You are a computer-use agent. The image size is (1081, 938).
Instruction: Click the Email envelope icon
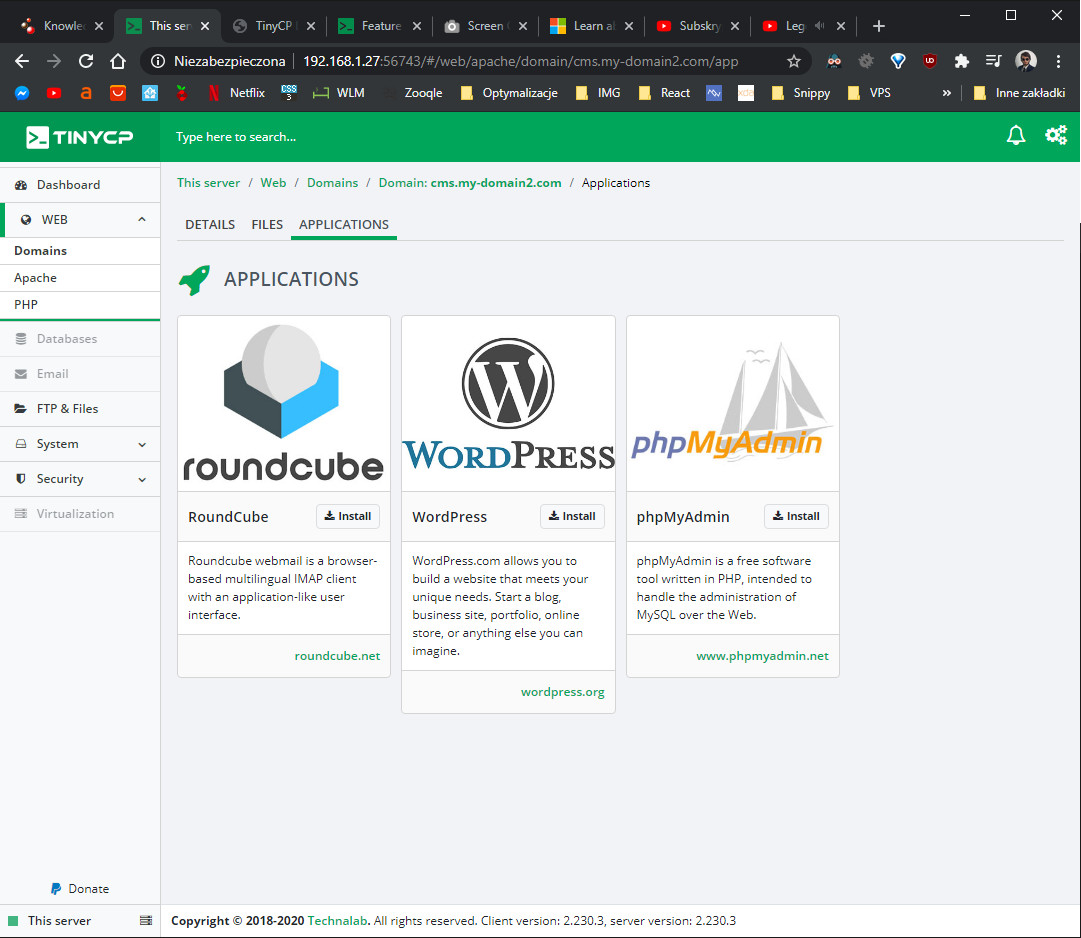pos(21,374)
